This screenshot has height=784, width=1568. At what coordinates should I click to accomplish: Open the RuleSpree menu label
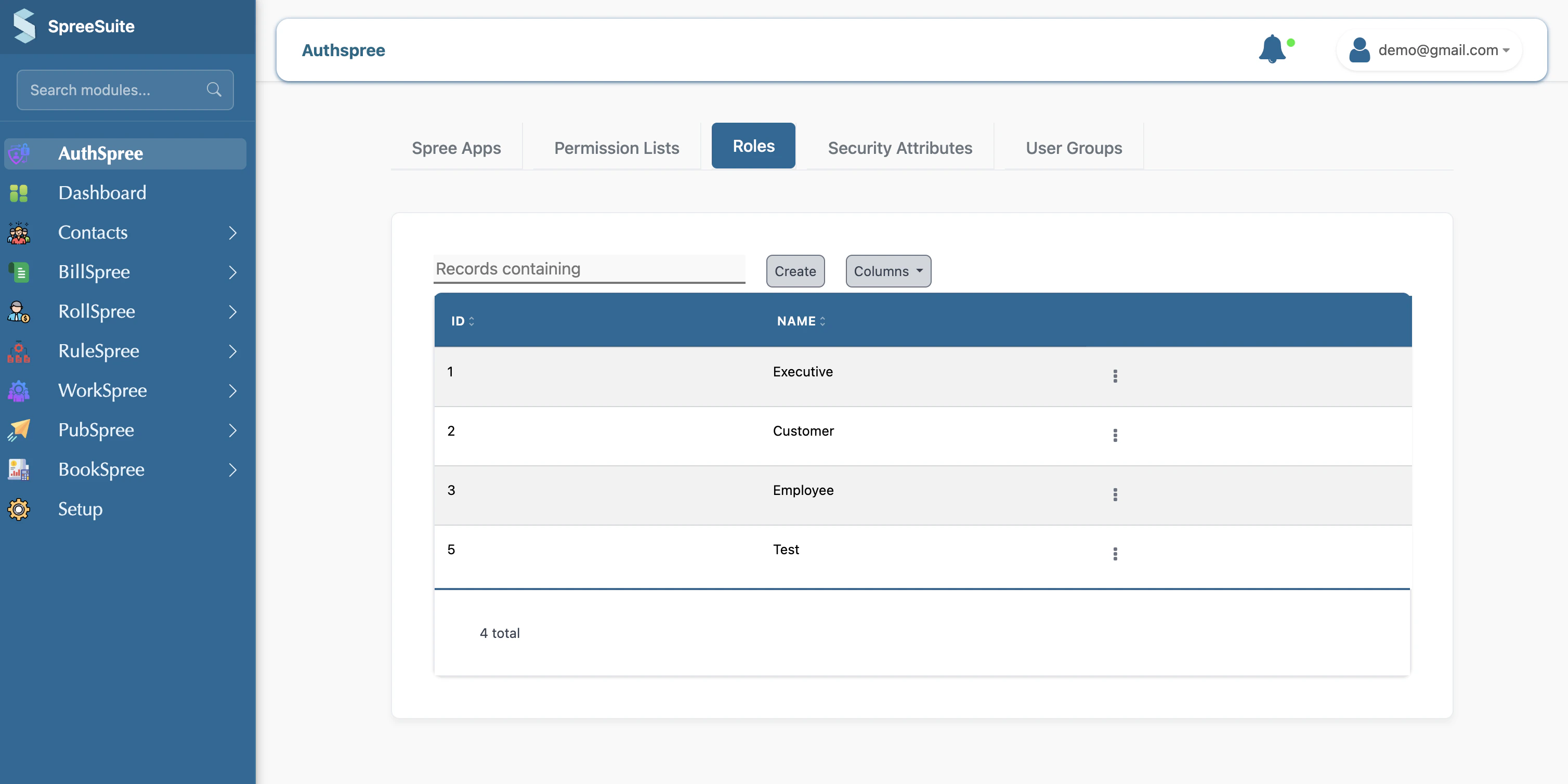(x=99, y=351)
